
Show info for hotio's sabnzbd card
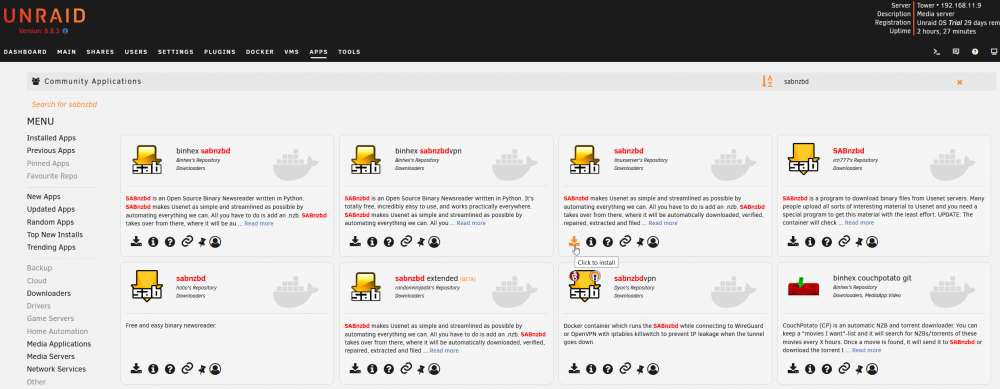click(152, 369)
